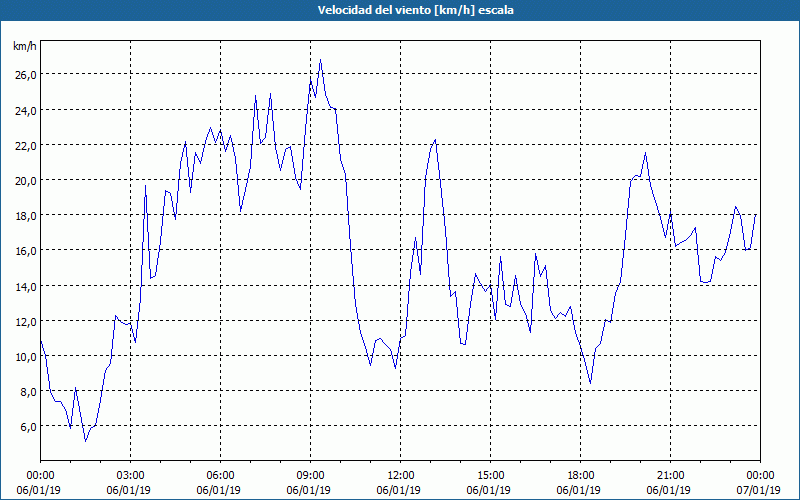The height and width of the screenshot is (500, 800).
Task: Click the wind speed peak just after 13:00
Action: pyautogui.click(x=435, y=139)
